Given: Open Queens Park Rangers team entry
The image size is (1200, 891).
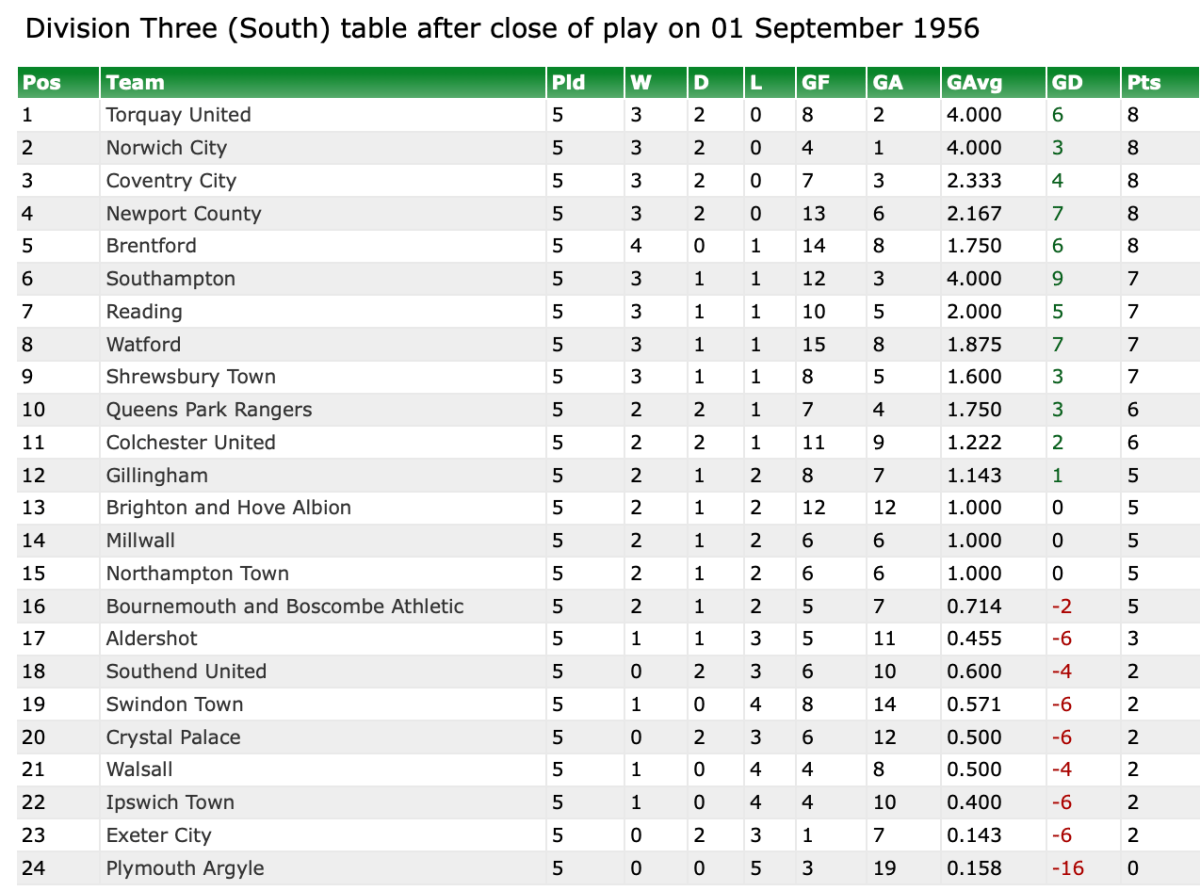Looking at the screenshot, I should pyautogui.click(x=209, y=410).
